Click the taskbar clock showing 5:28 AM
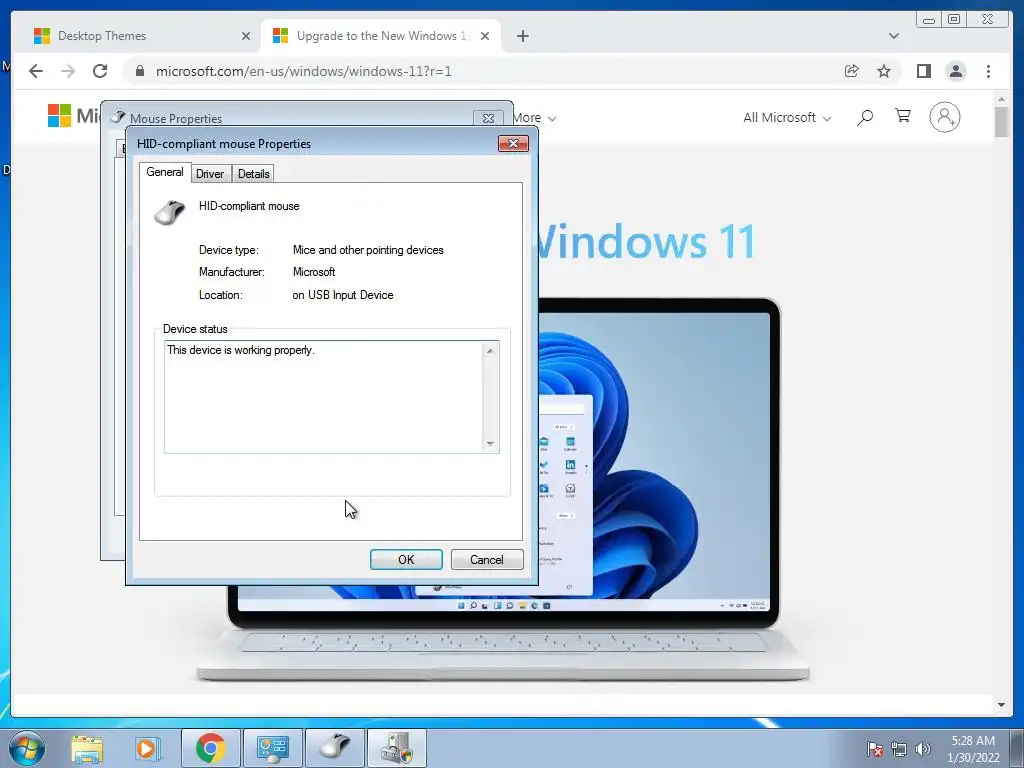1024x768 pixels. [x=973, y=749]
